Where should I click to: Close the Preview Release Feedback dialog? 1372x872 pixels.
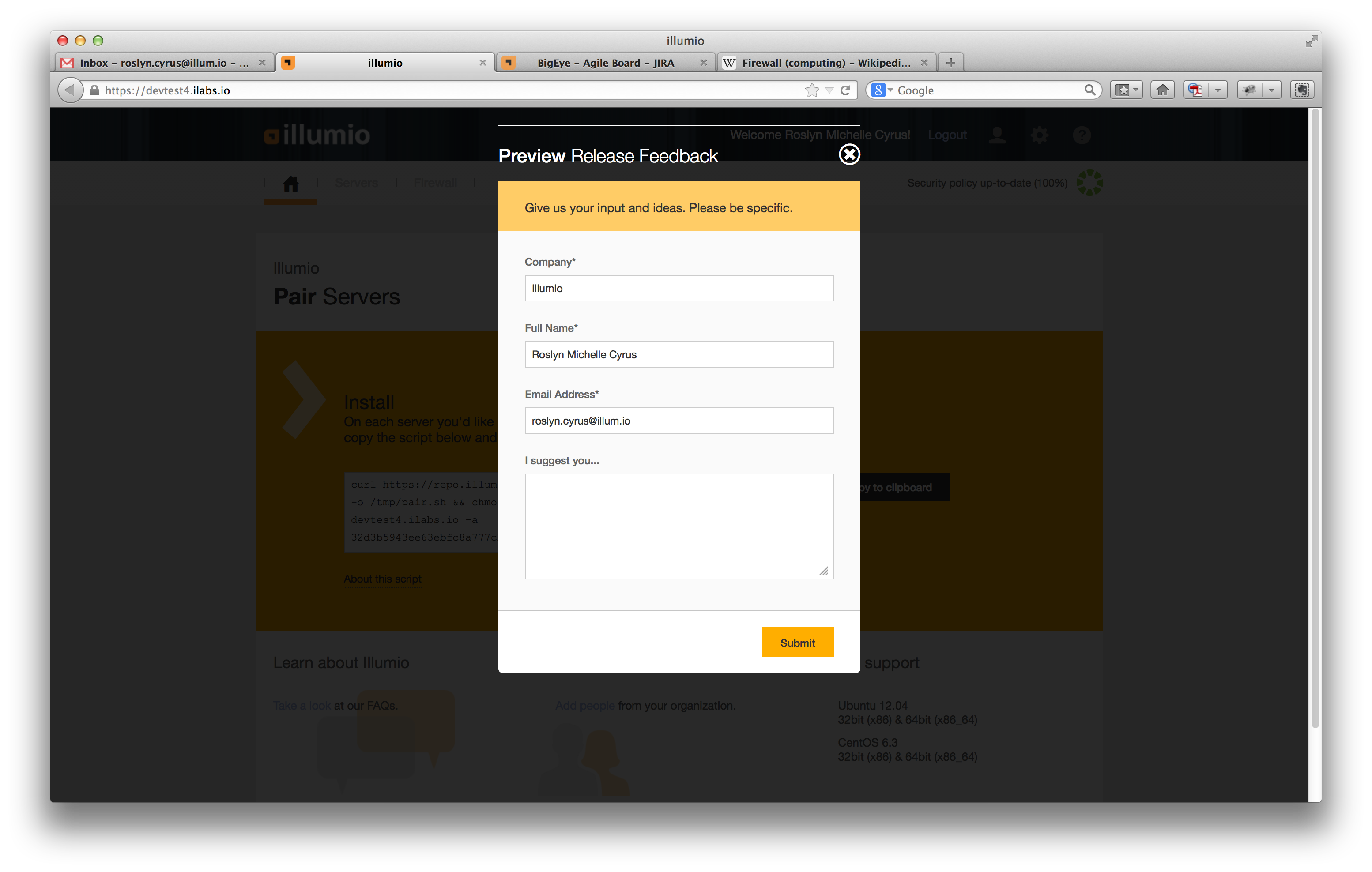(849, 154)
